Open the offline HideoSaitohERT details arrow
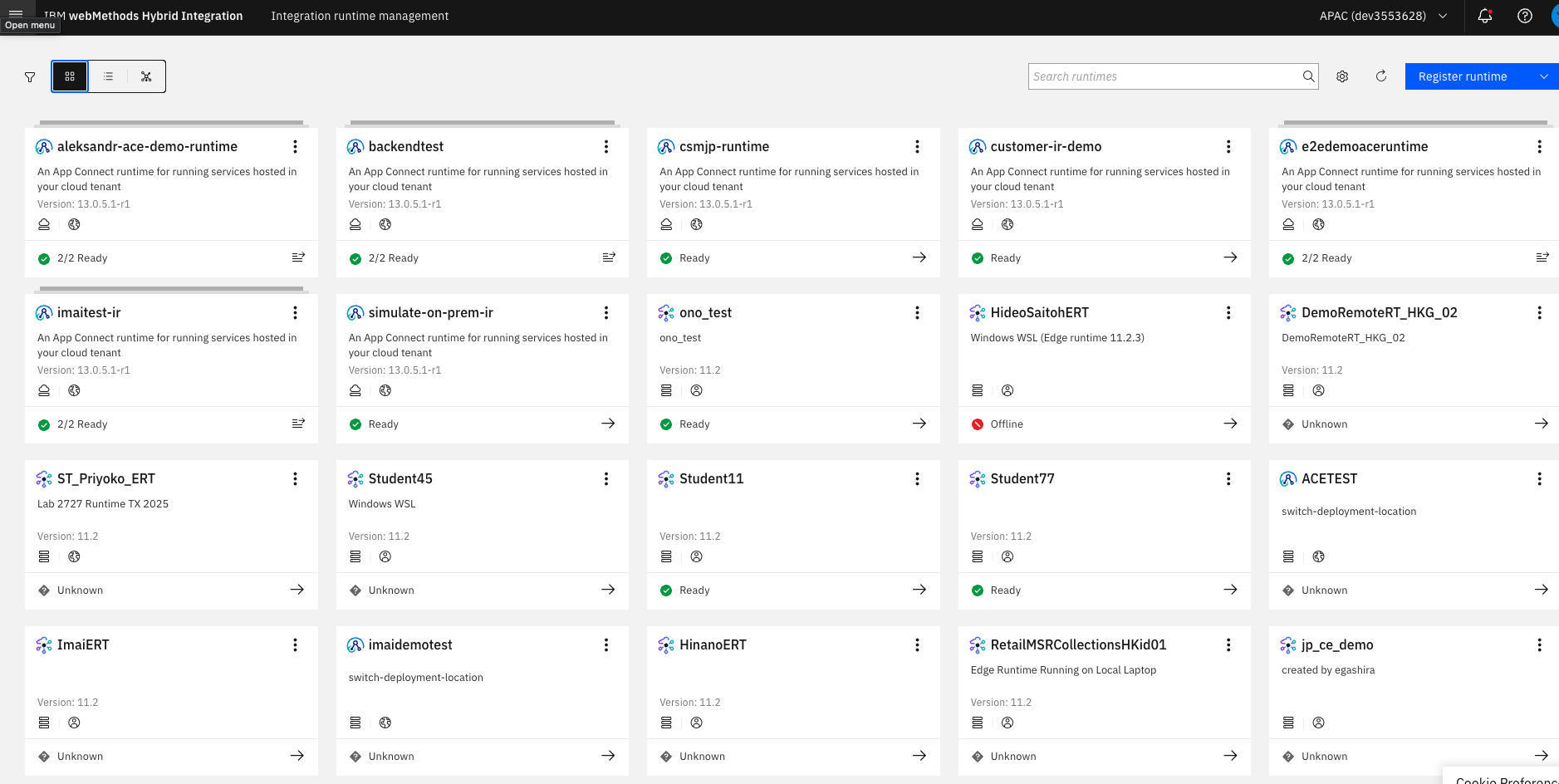 pos(1230,424)
